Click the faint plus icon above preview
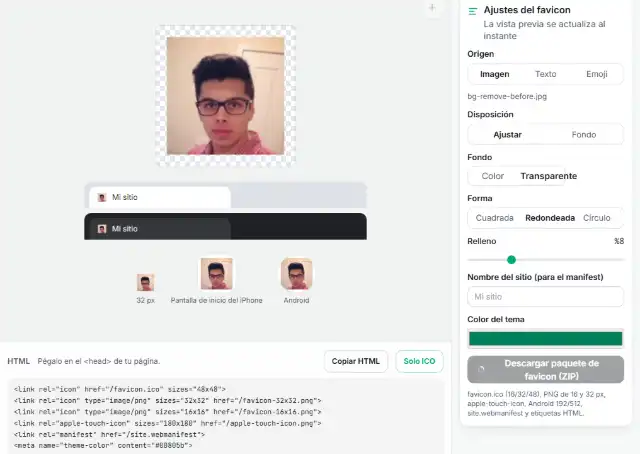The height and width of the screenshot is (454, 640). [x=432, y=8]
